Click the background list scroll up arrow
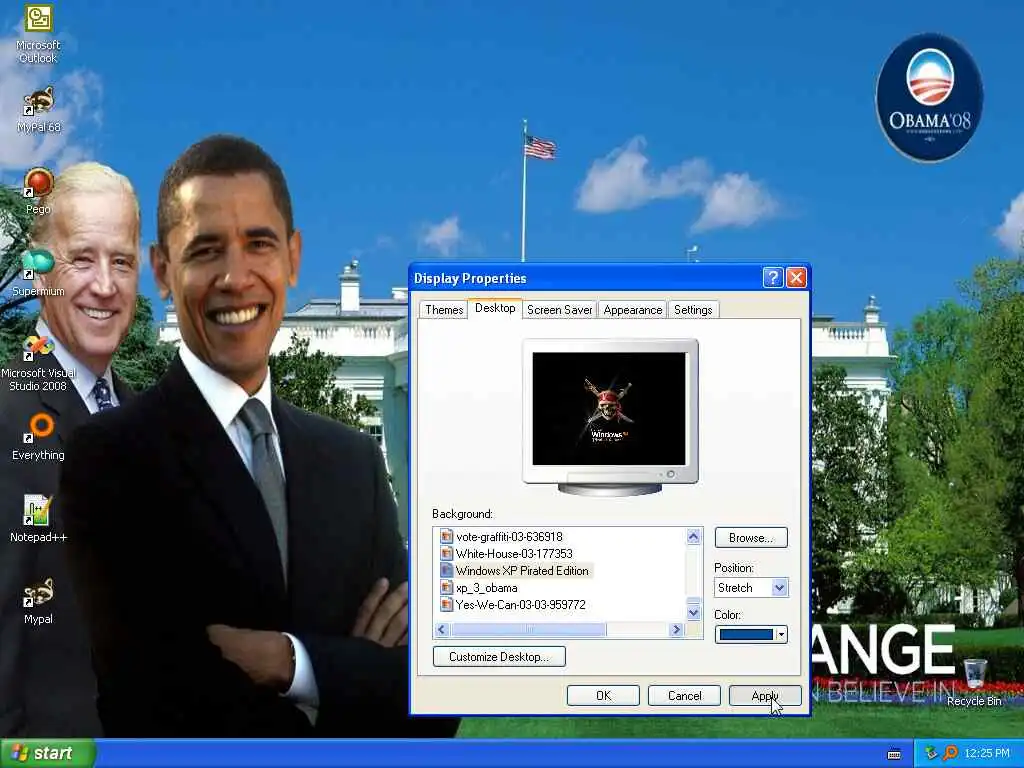1024x768 pixels. pos(693,536)
